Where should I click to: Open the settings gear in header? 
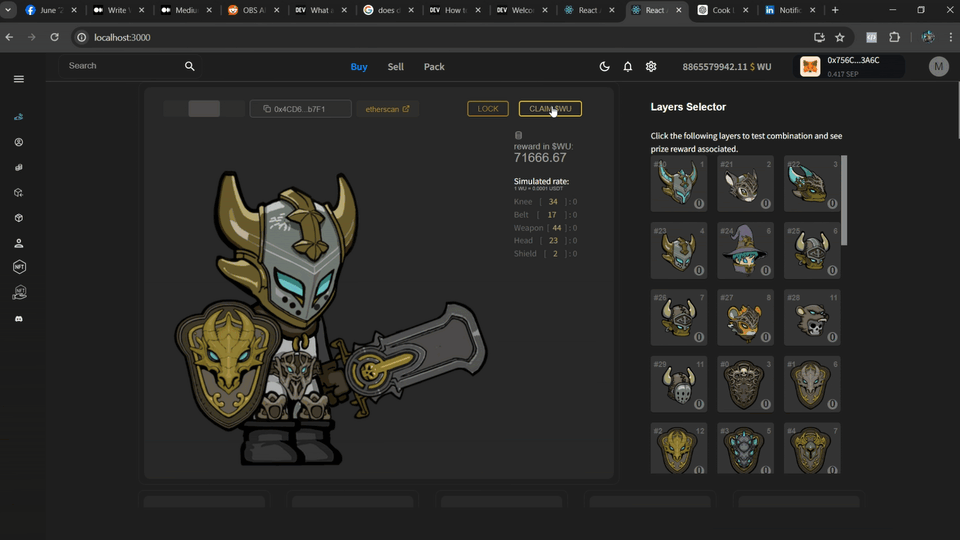(651, 66)
